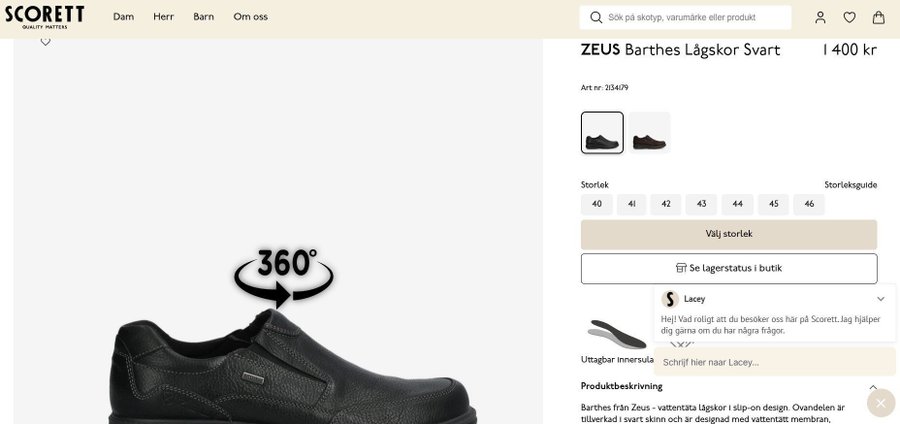Collapse the Produktbeskrivning section
Screen dimensions: 900x424
point(873,387)
